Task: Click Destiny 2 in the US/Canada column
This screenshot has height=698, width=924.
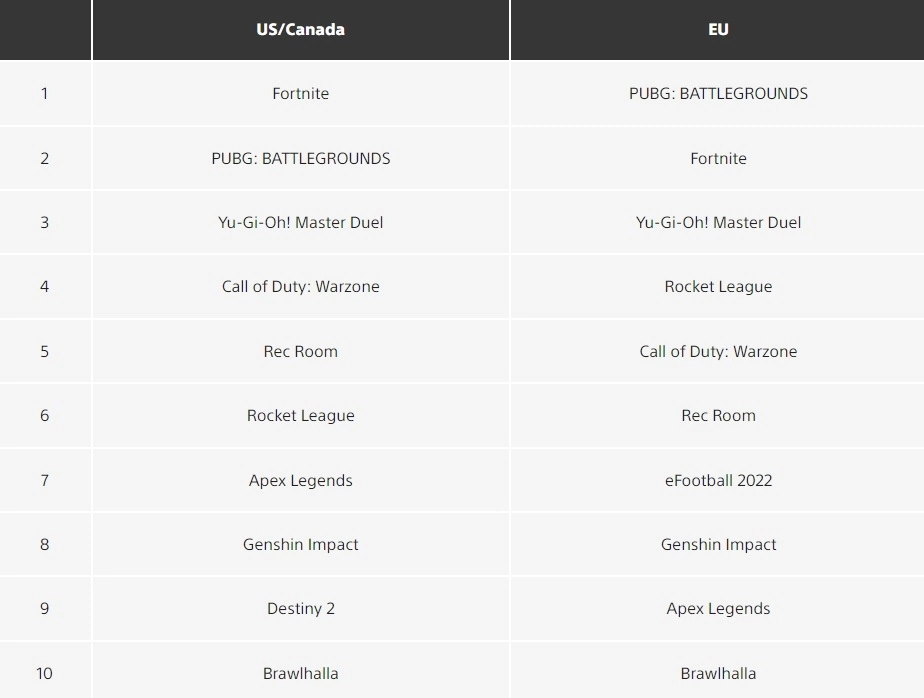Action: (x=300, y=608)
